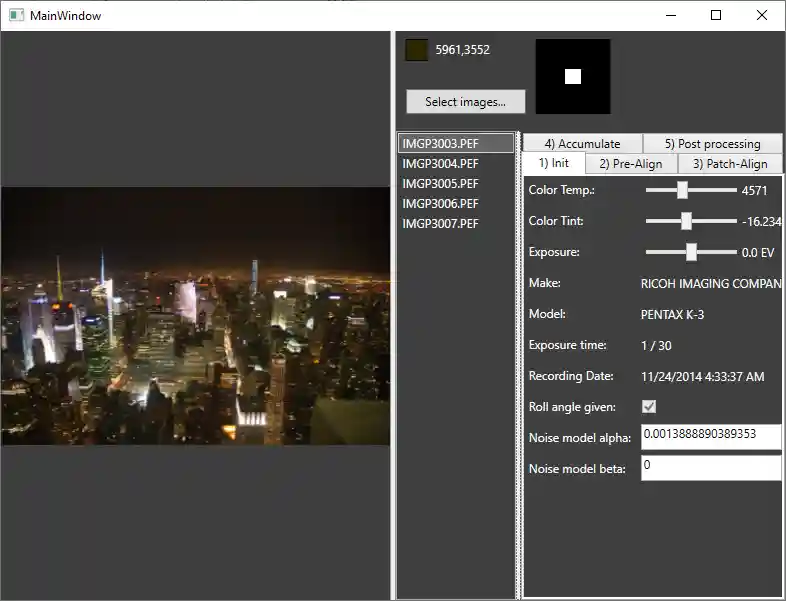Select IMGP3003.PEF in file list
The height and width of the screenshot is (601, 786).
(441, 144)
